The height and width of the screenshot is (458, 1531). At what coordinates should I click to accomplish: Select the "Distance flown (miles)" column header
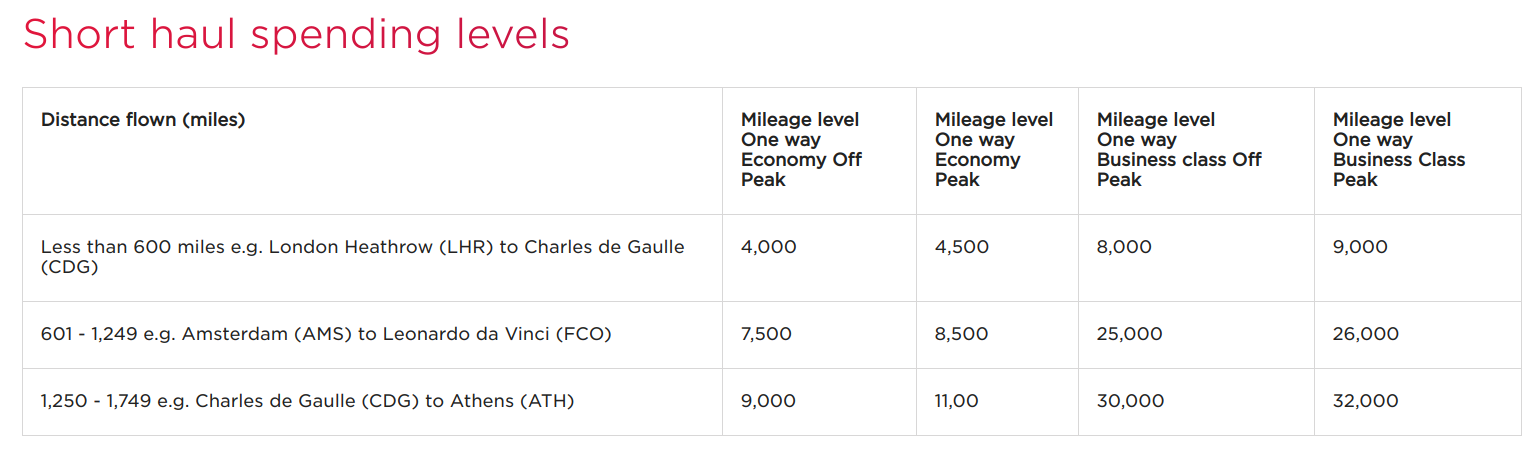(143, 120)
